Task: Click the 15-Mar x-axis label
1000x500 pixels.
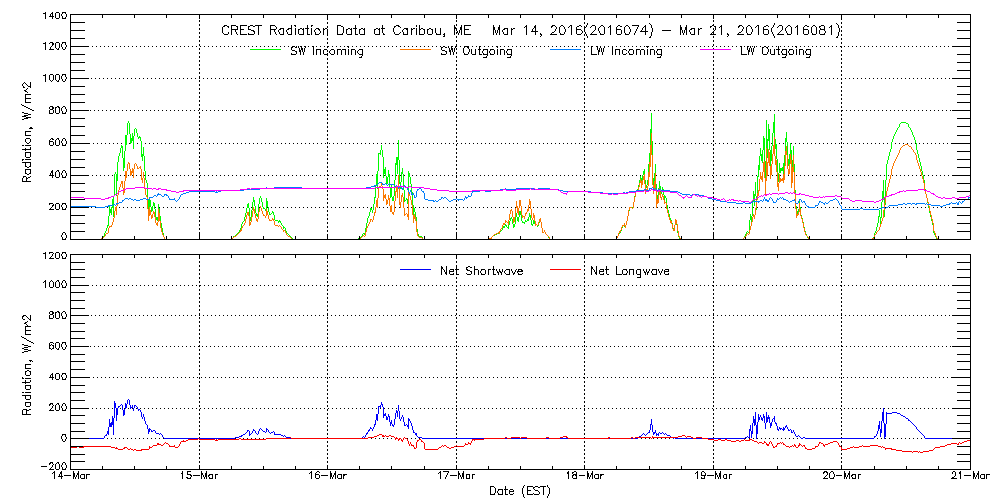Action: [x=200, y=477]
